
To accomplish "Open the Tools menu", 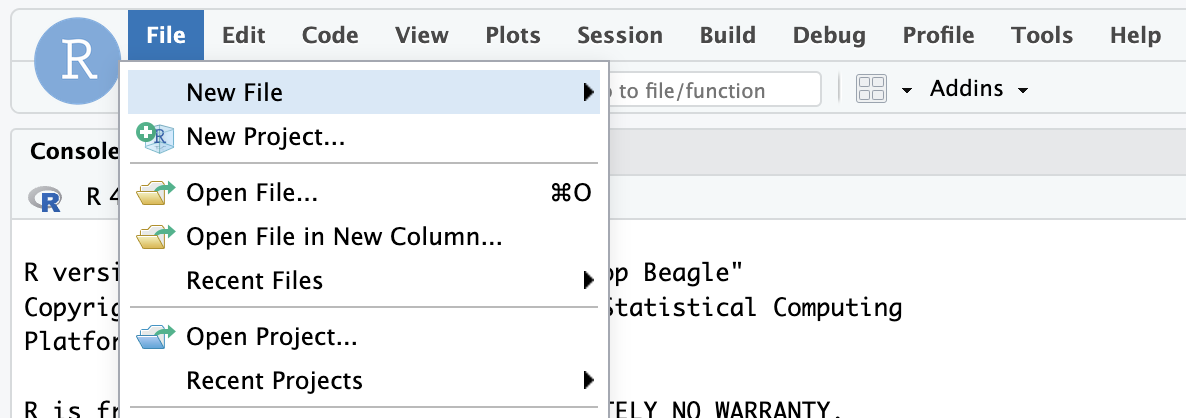I will pyautogui.click(x=1041, y=36).
